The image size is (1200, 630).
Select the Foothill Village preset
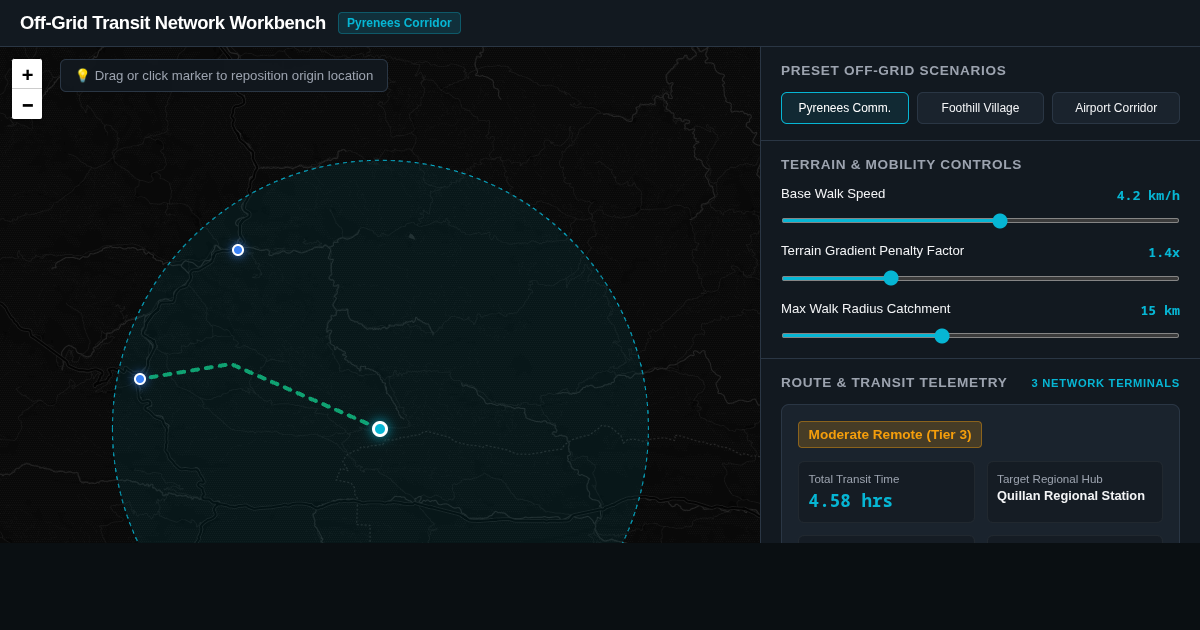(x=980, y=108)
